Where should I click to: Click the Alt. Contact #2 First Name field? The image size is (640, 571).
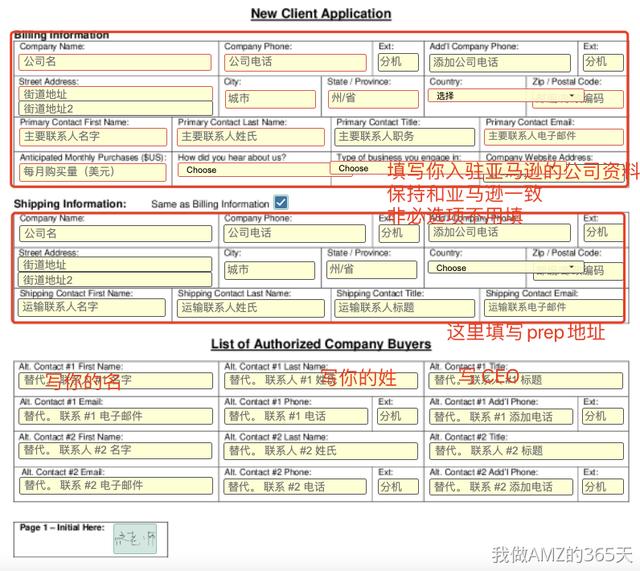pyautogui.click(x=116, y=451)
